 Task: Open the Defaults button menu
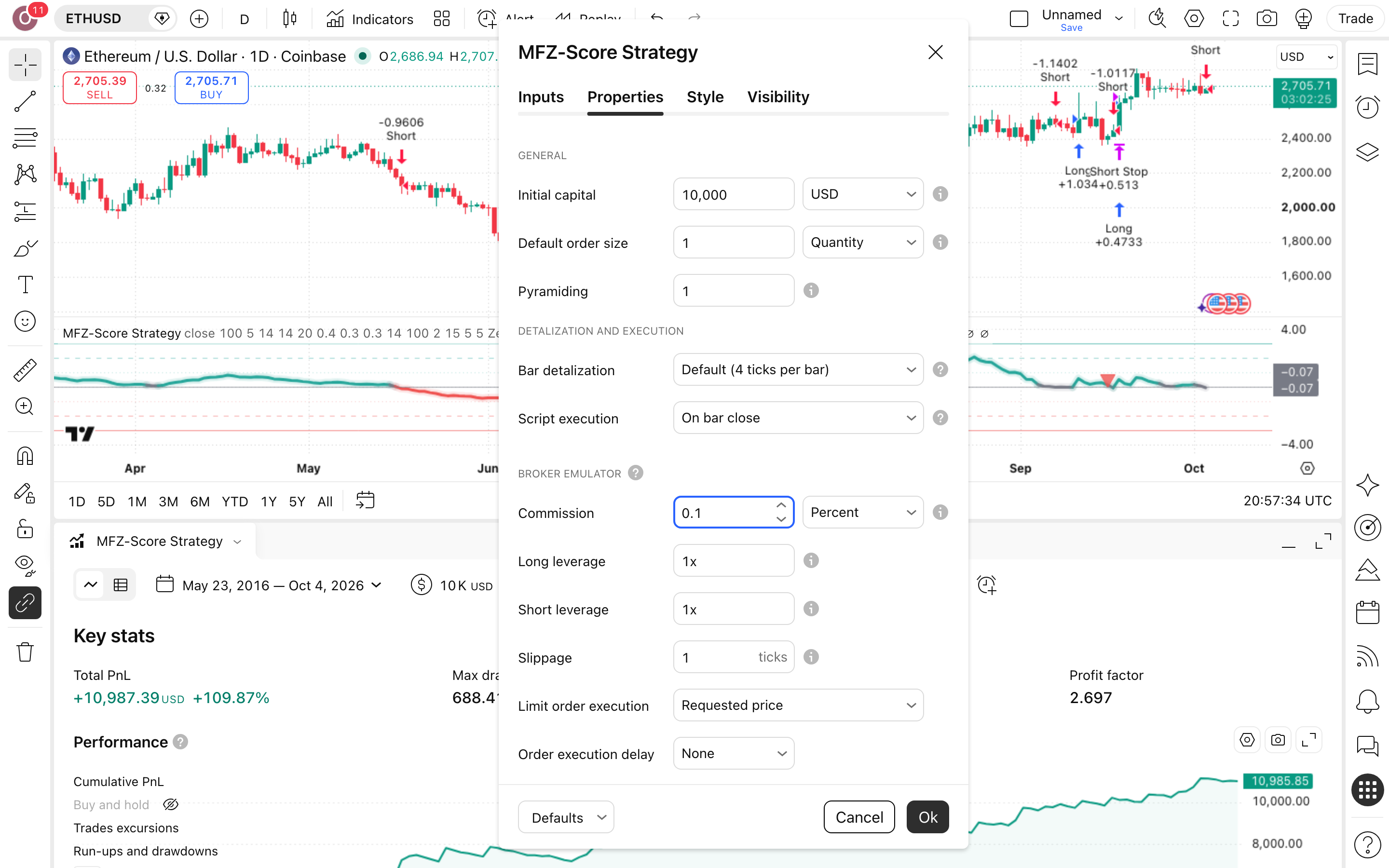(566, 817)
